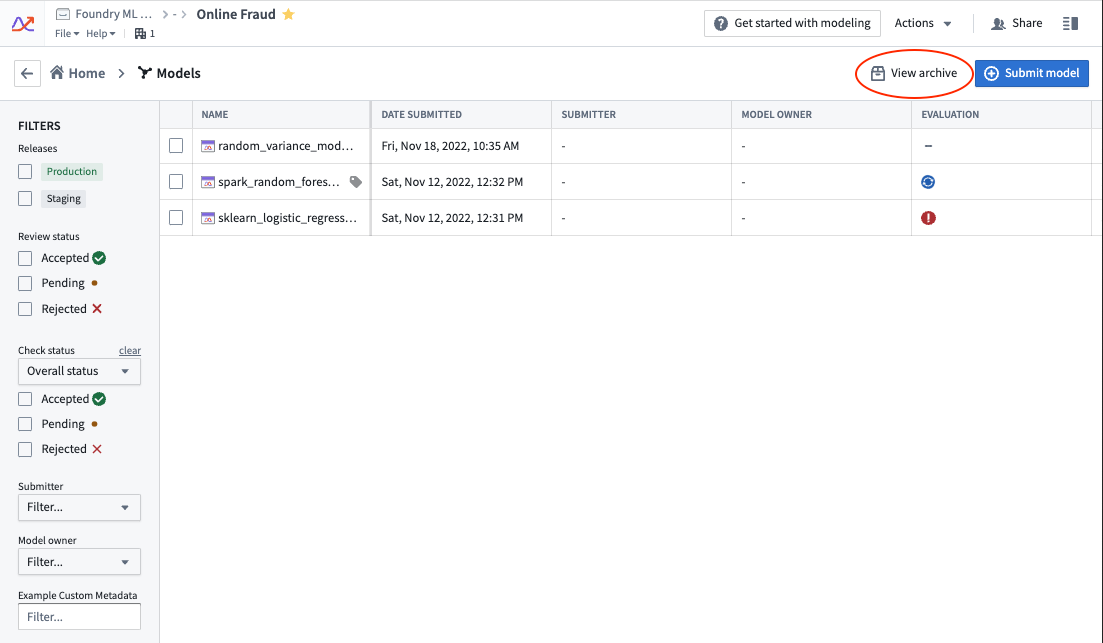This screenshot has height=643, width=1103.
Task: Expand the Actions dropdown
Action: 923,23
